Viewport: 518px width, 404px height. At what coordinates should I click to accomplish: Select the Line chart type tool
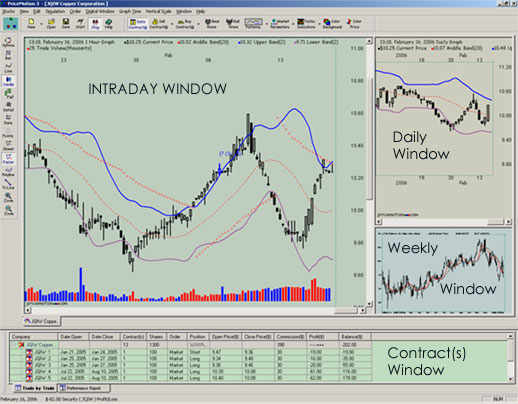[x=8, y=68]
